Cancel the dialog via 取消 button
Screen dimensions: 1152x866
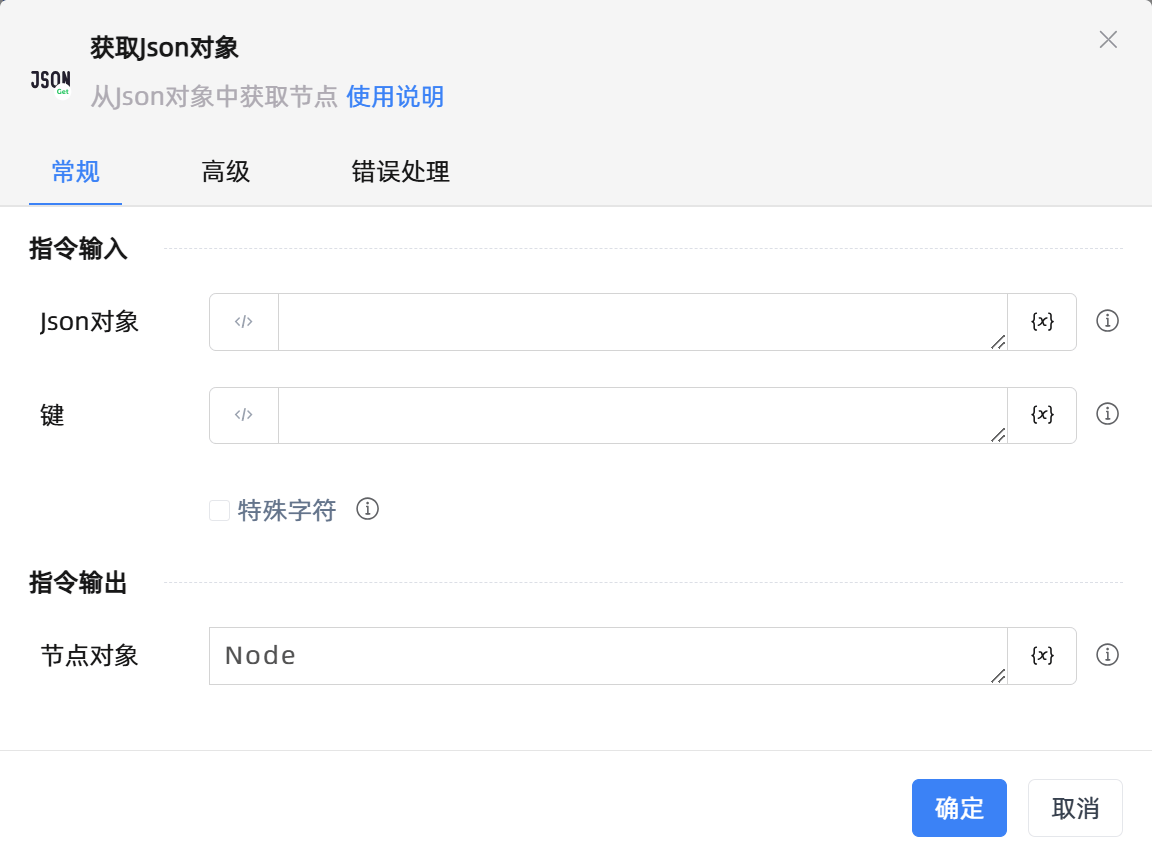click(1075, 808)
